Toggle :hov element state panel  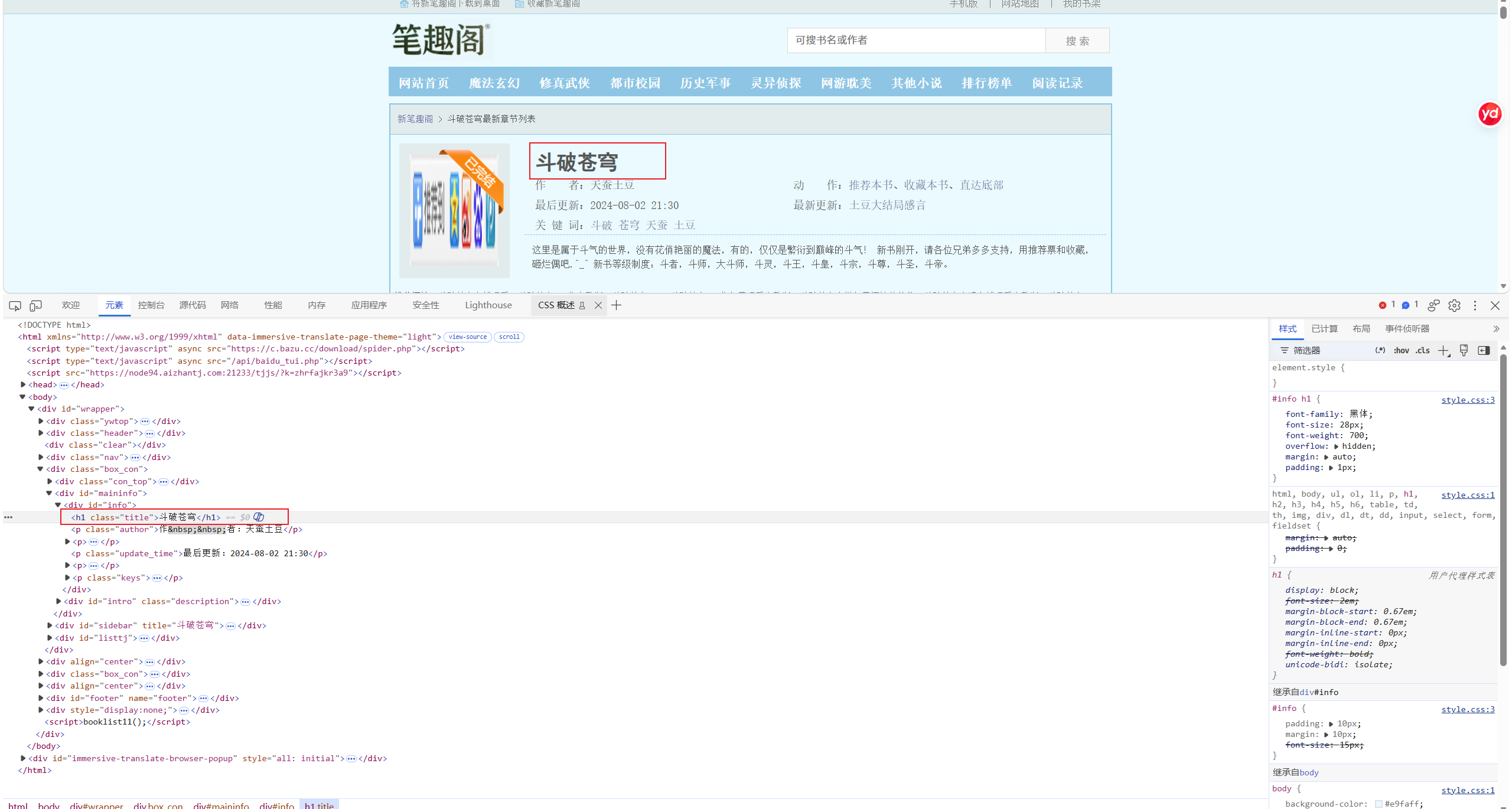click(x=1401, y=350)
